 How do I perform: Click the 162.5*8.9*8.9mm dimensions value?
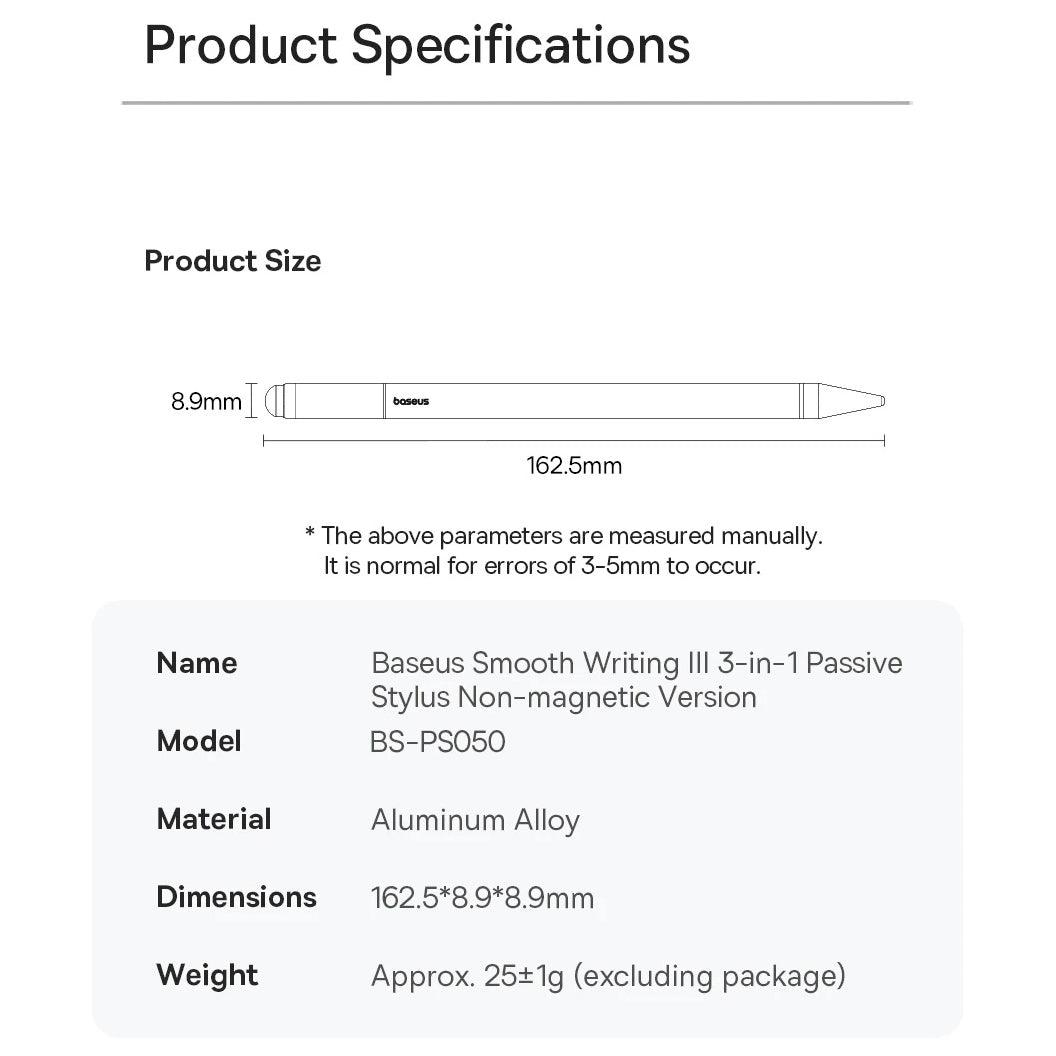coord(482,898)
